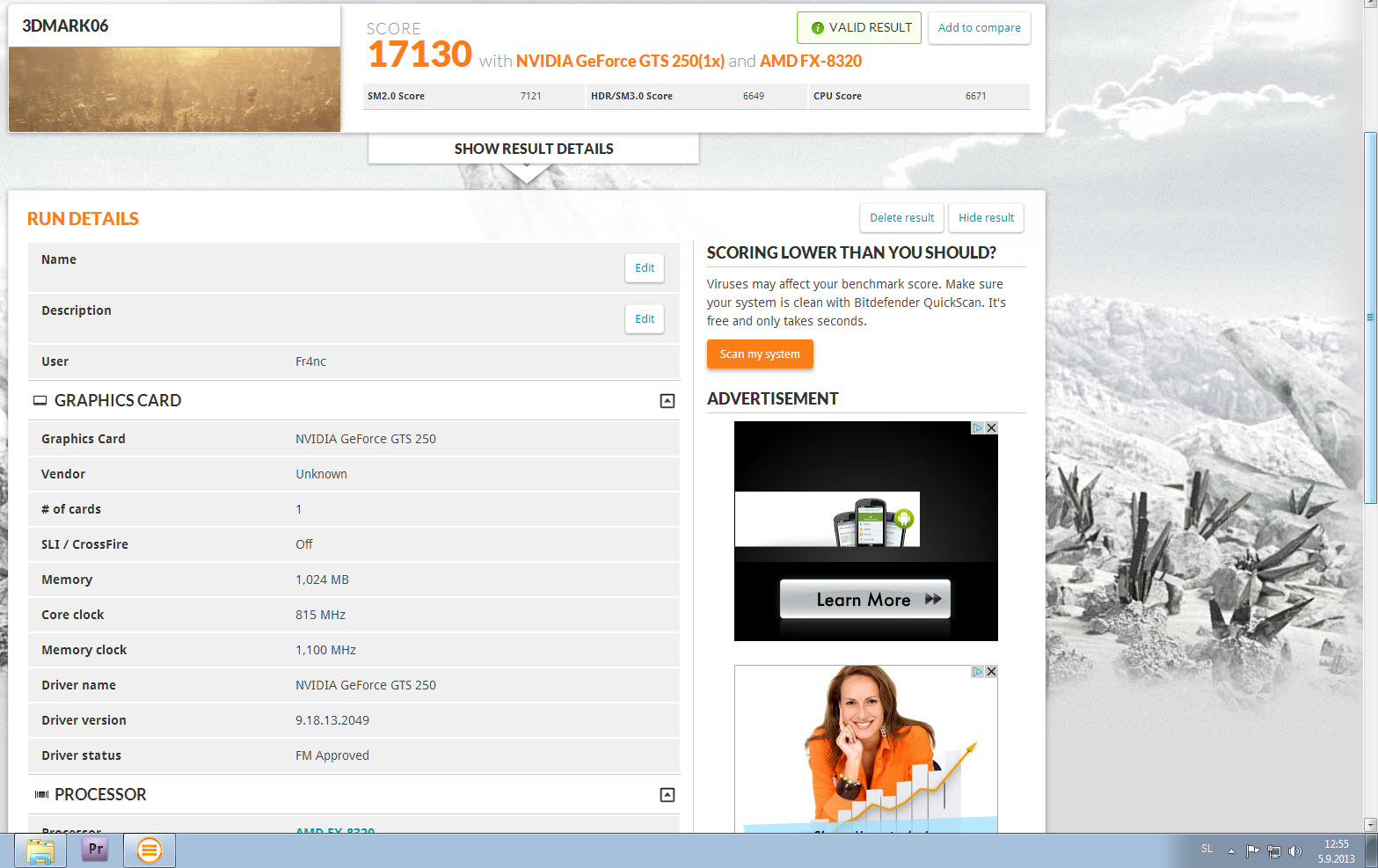
Task: Click the Graphics Card monitor icon
Action: [x=40, y=401]
